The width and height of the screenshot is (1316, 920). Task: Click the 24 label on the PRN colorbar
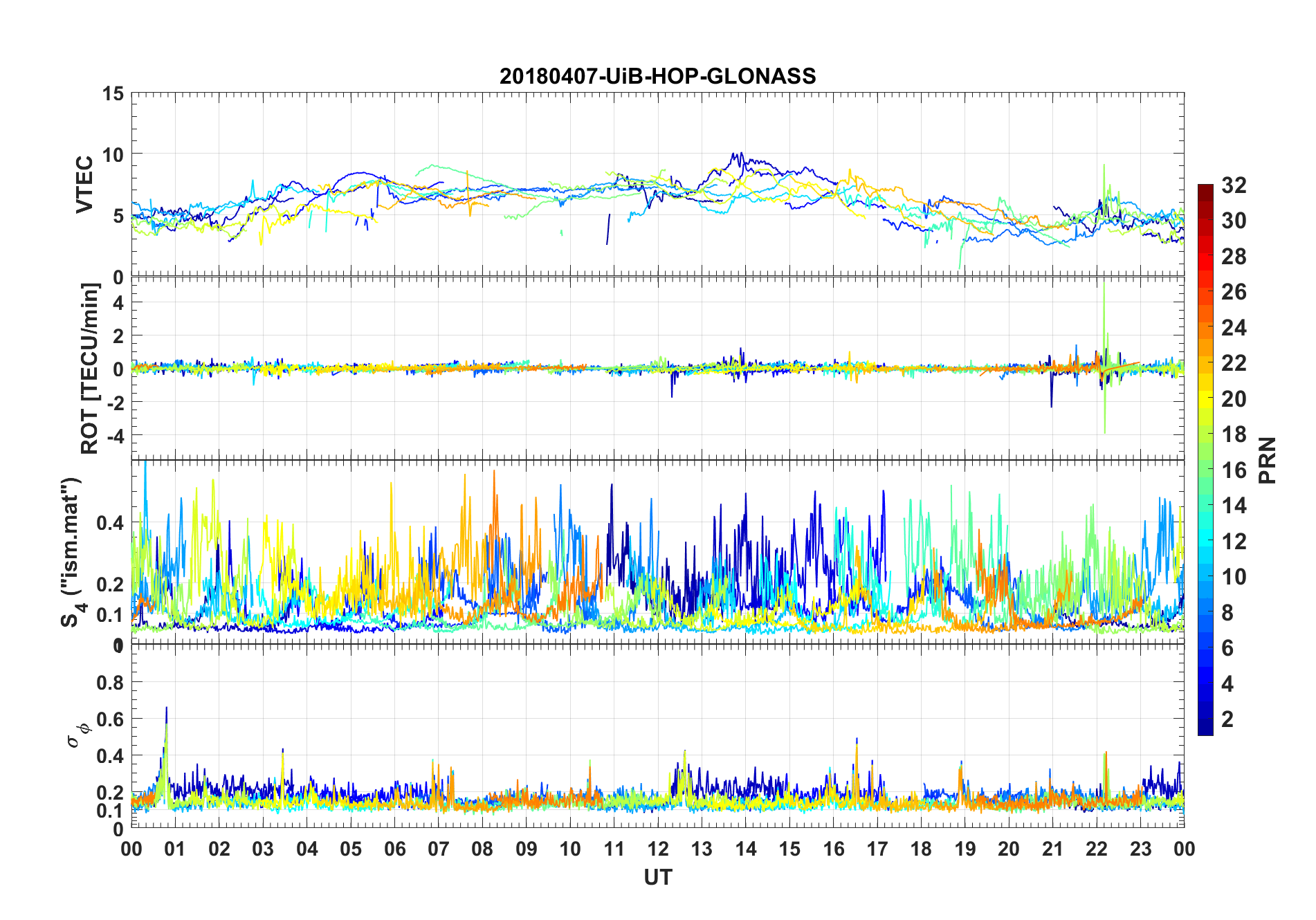[1234, 328]
